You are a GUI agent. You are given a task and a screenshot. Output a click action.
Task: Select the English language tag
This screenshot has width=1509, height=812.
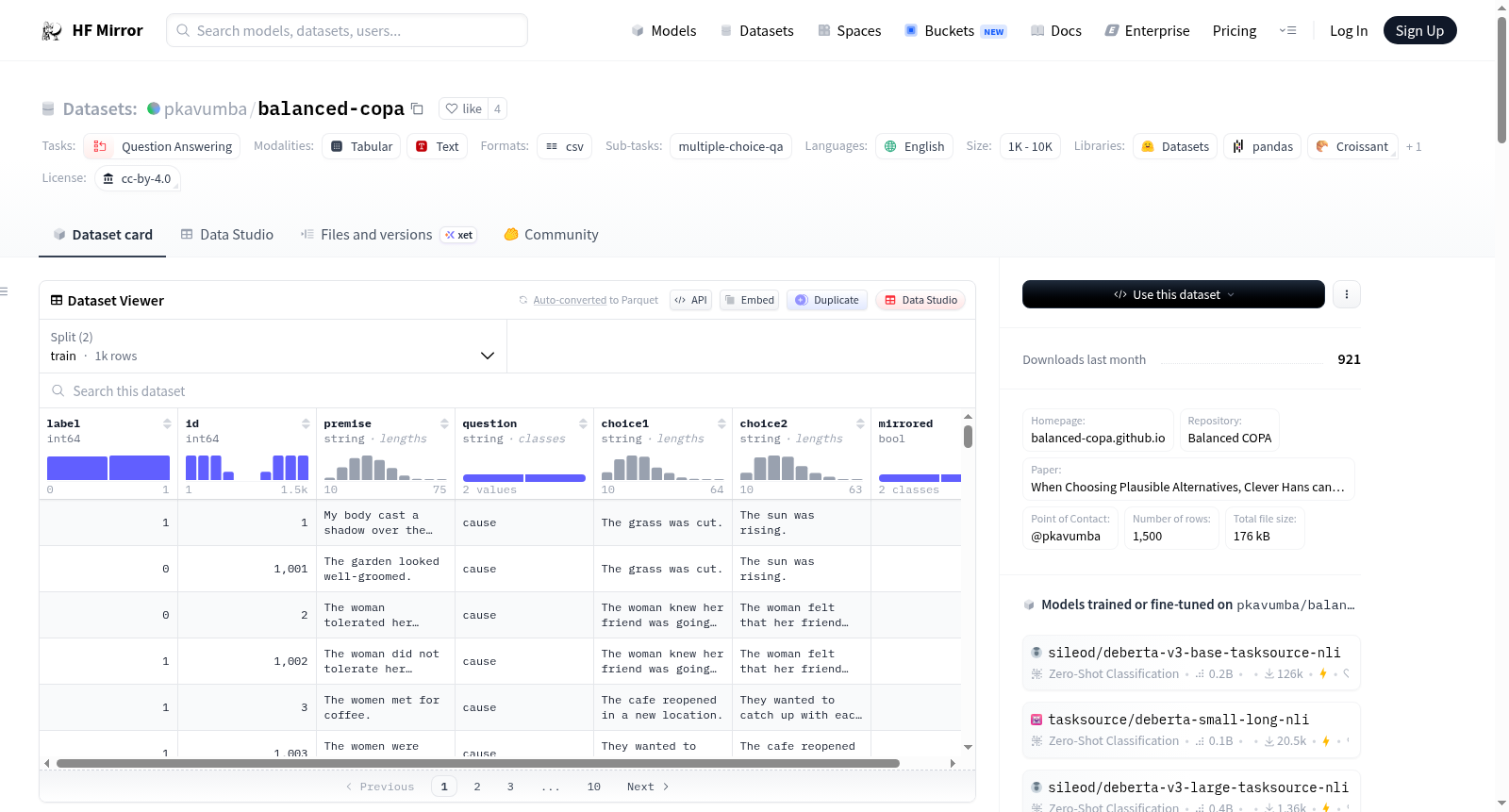pos(914,146)
